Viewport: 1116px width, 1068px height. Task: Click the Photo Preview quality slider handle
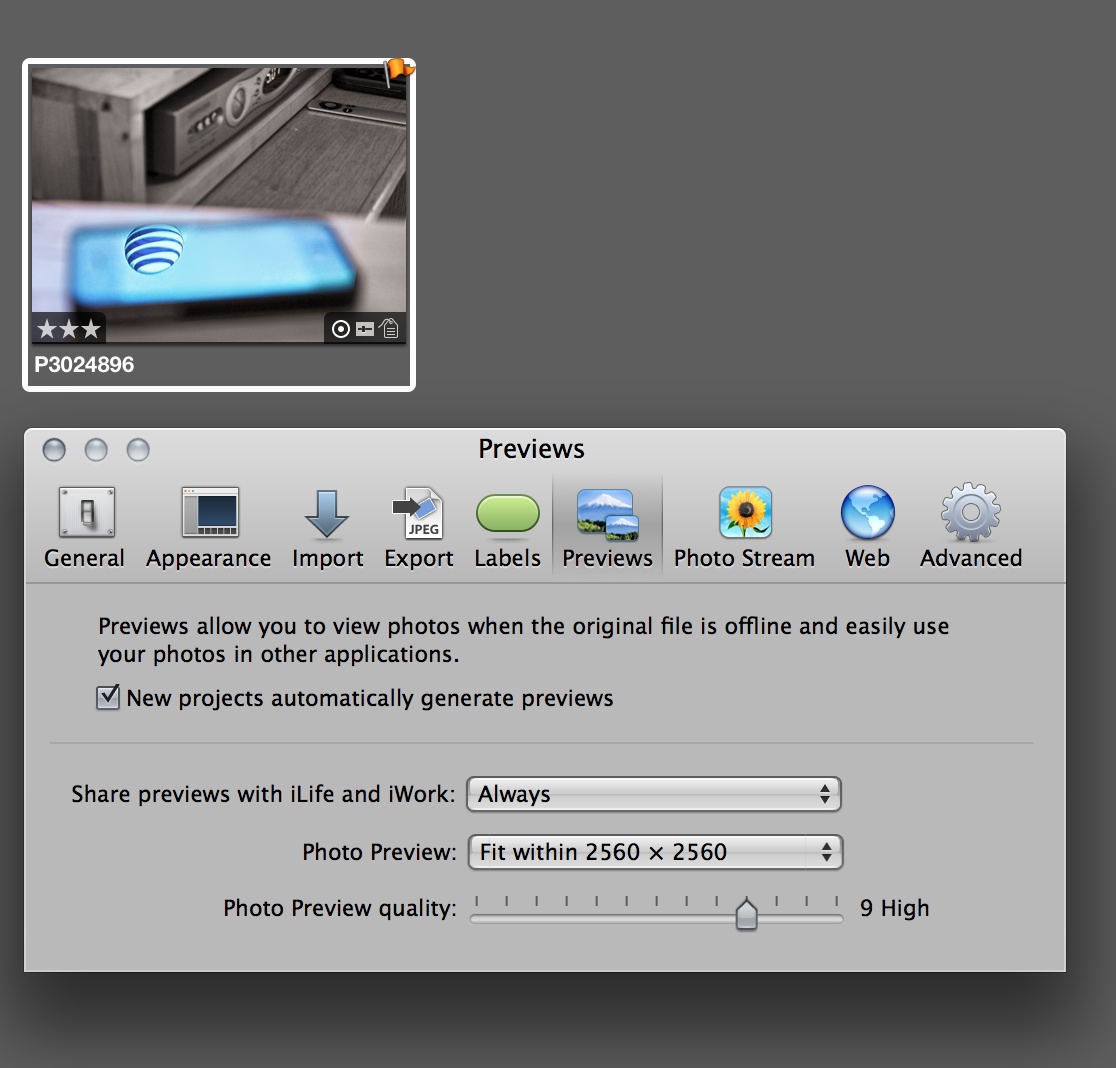point(746,912)
